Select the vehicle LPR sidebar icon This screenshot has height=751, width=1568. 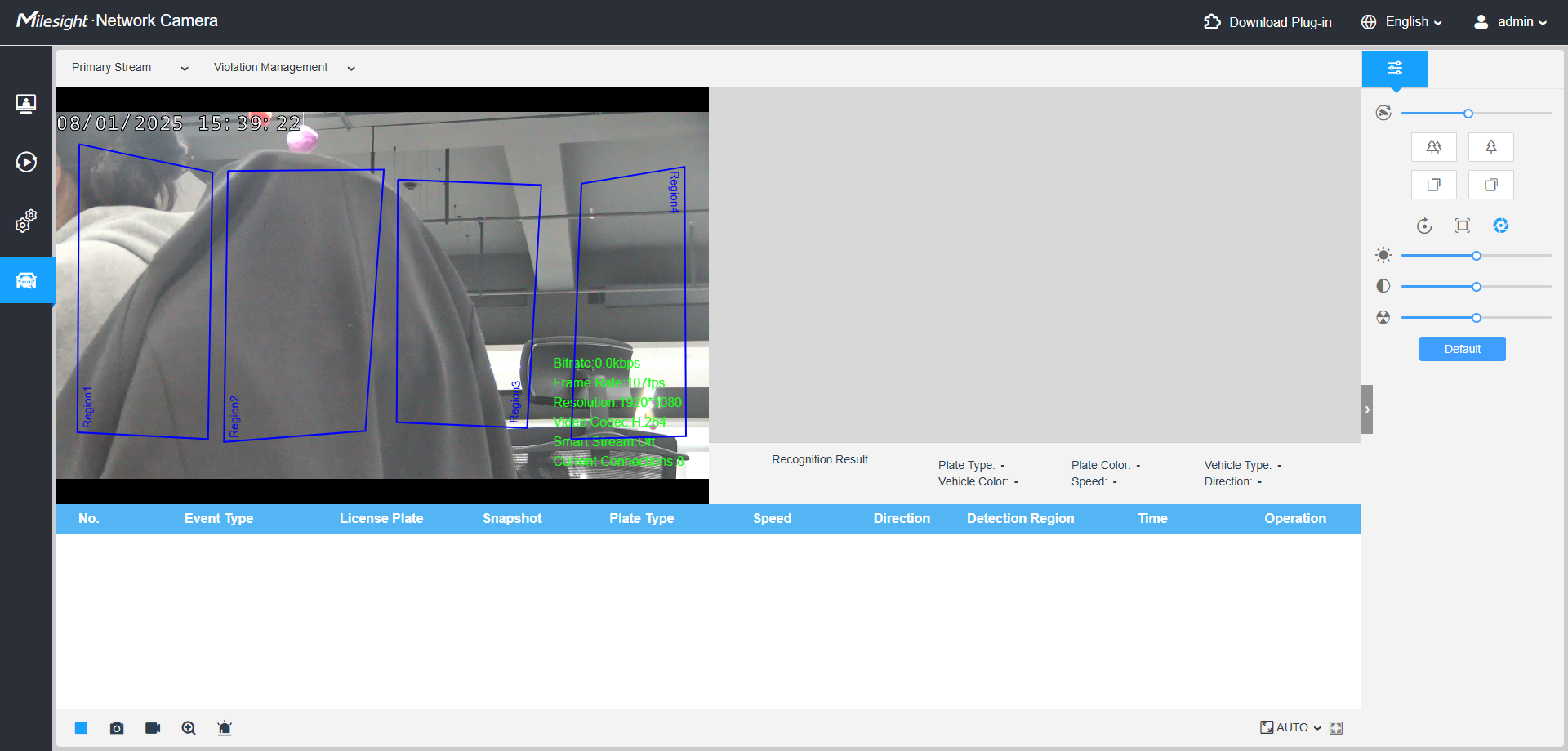(x=26, y=281)
